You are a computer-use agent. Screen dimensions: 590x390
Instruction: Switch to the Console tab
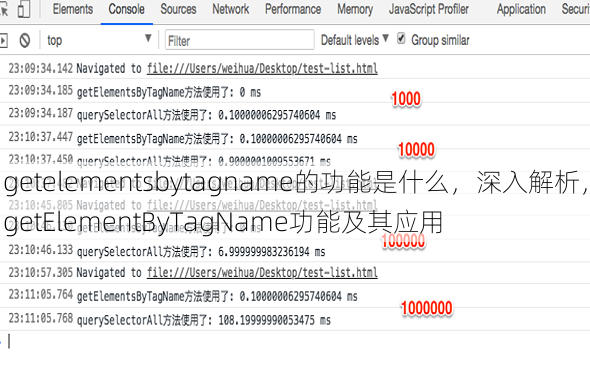[x=126, y=9]
